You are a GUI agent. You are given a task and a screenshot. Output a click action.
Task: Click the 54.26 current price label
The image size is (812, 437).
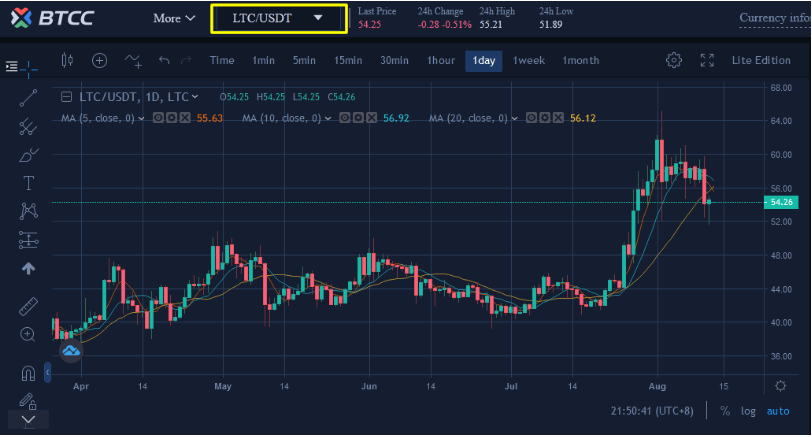tap(781, 202)
